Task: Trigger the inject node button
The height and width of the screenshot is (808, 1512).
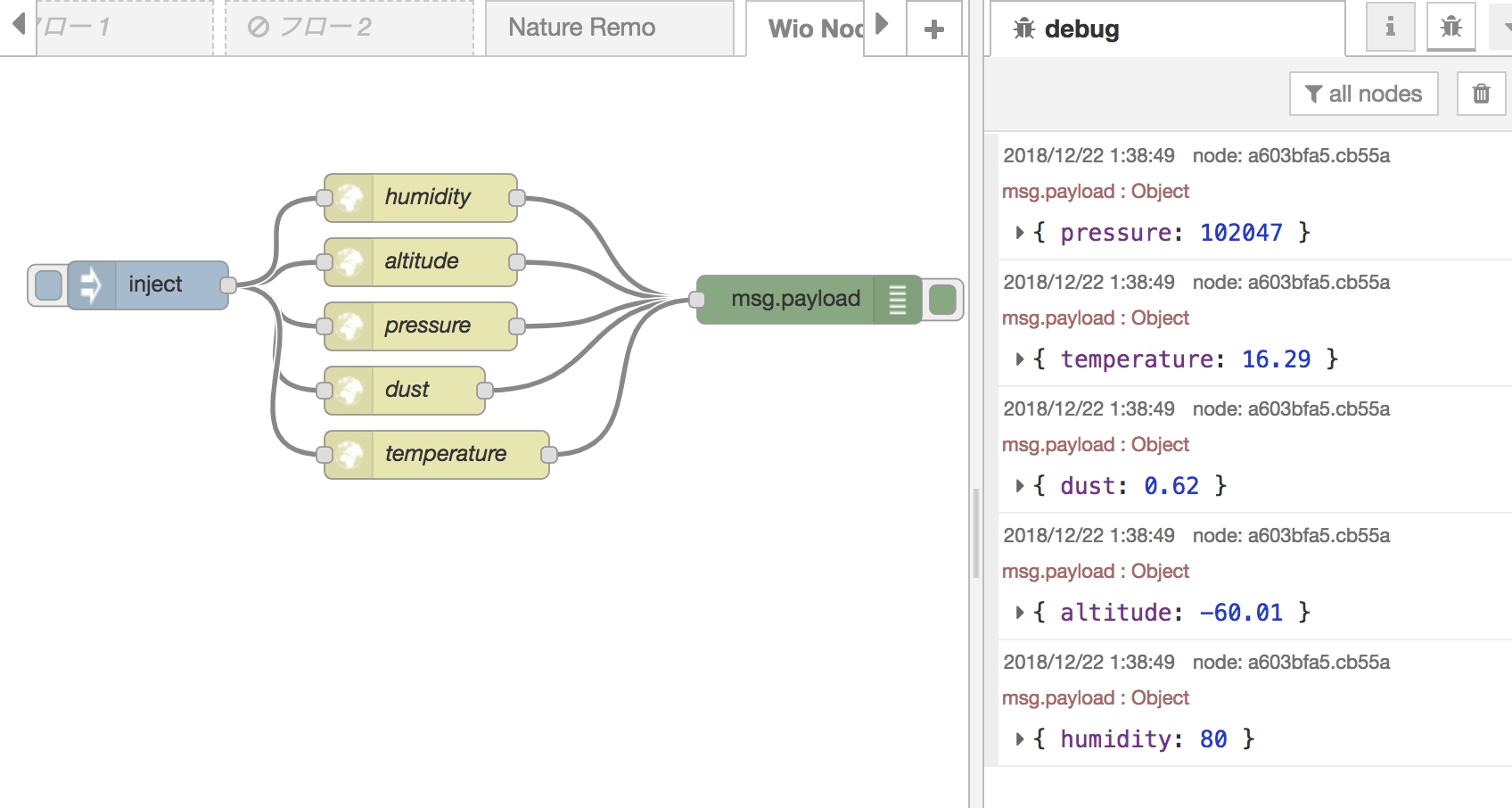Action: tap(49, 284)
